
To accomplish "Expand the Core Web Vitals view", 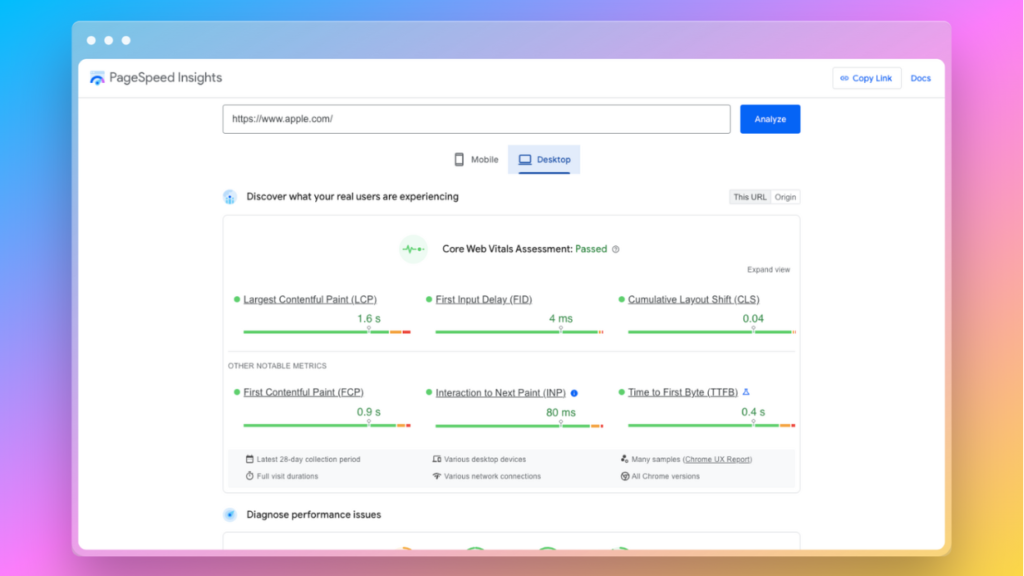I will [x=768, y=270].
